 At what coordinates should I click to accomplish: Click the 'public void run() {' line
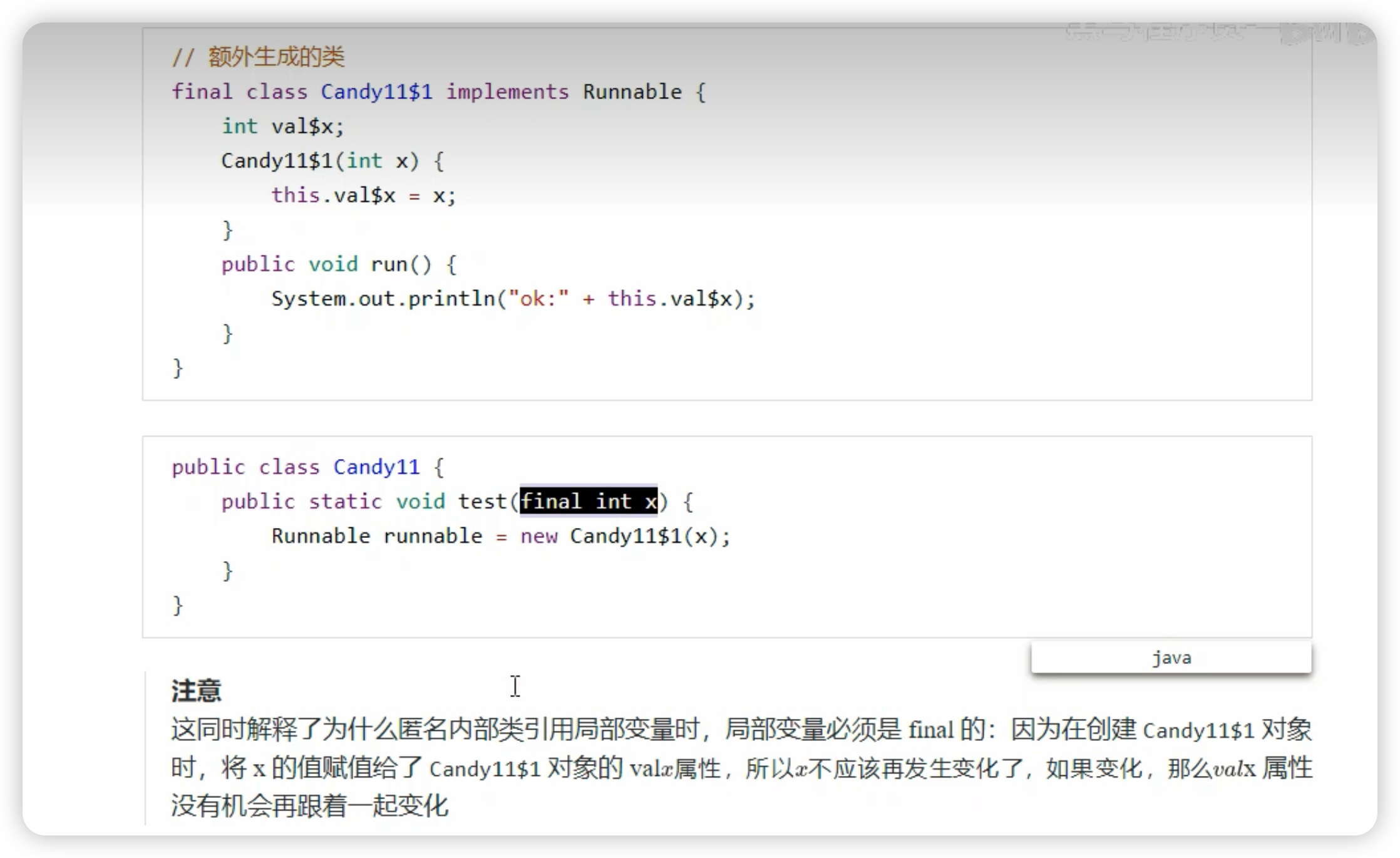tap(339, 264)
